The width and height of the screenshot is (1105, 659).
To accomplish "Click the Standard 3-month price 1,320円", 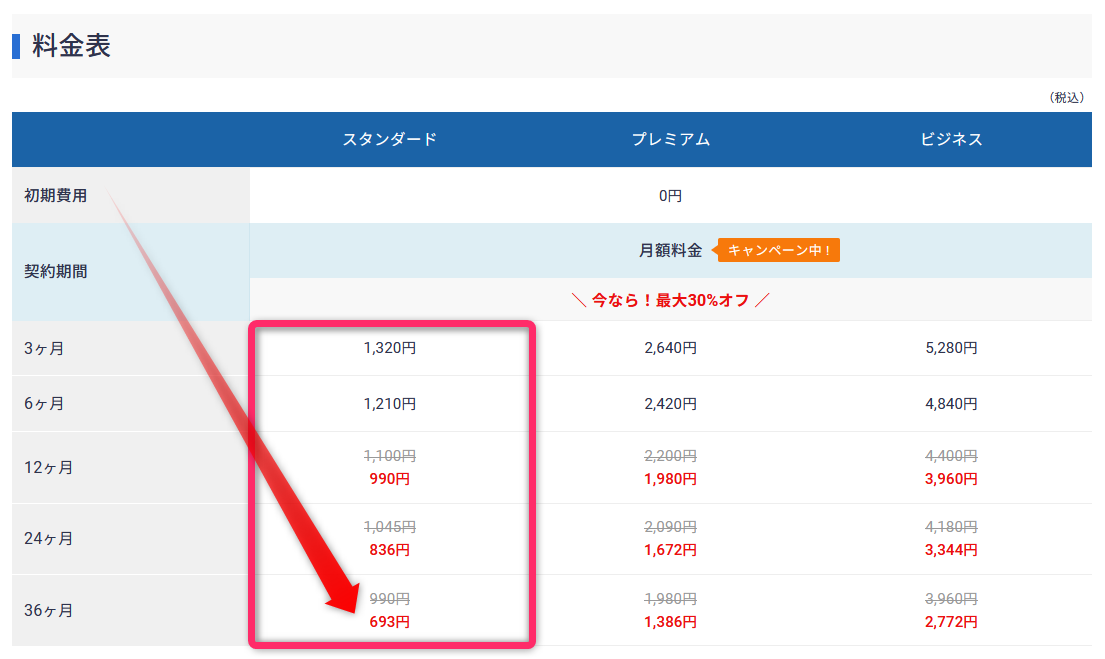I will coord(390,349).
